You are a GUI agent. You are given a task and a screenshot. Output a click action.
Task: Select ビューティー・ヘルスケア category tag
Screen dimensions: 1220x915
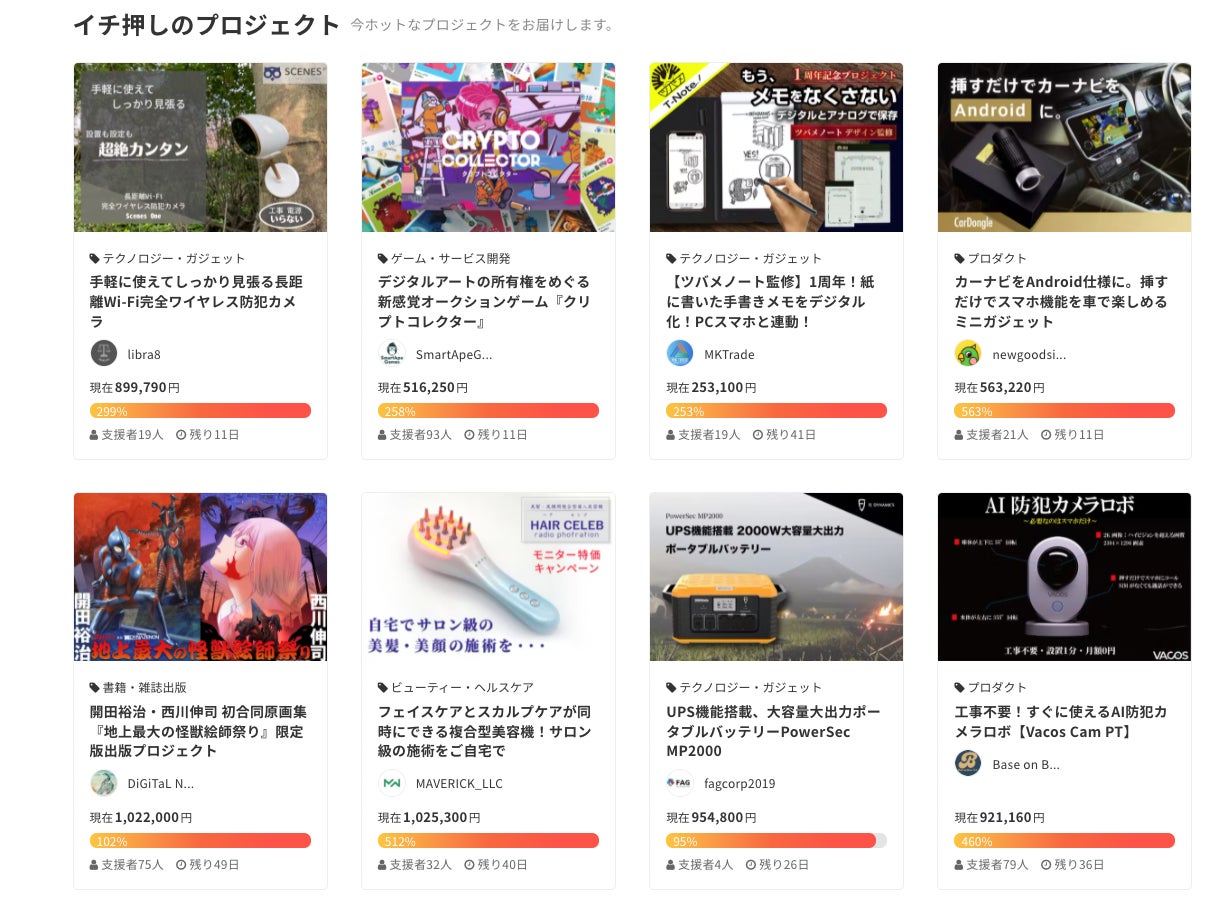456,687
